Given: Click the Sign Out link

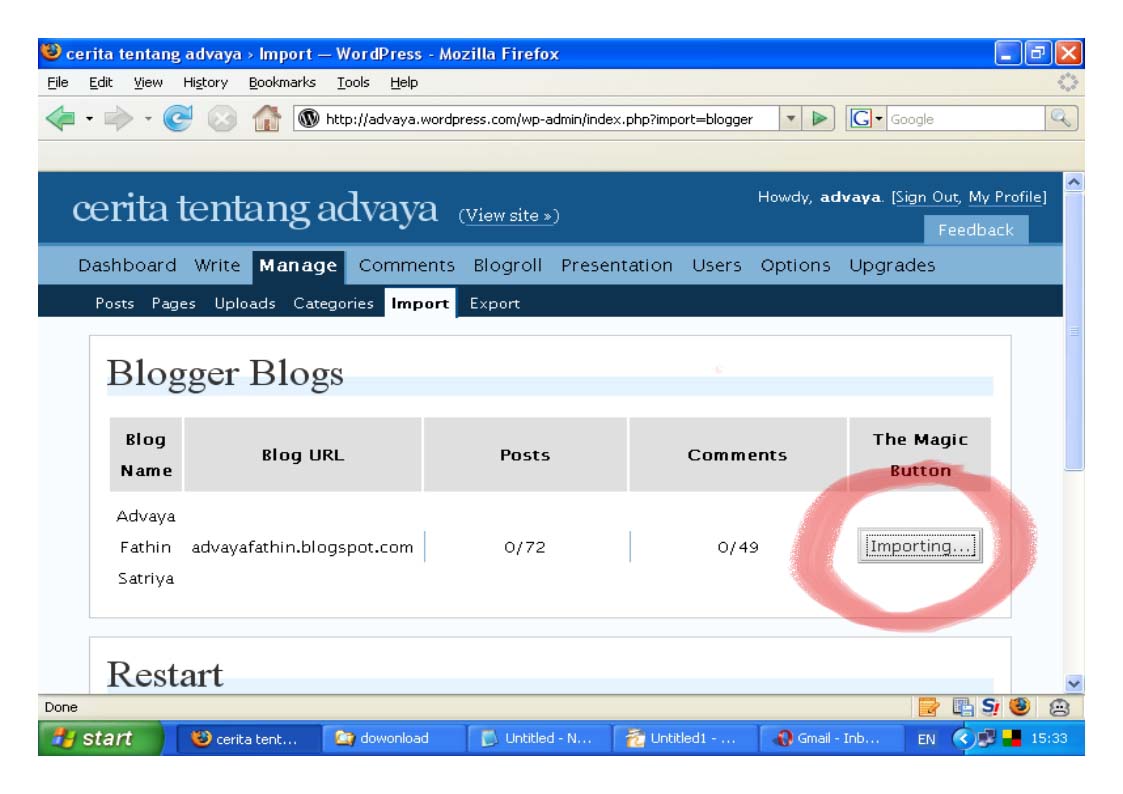Looking at the screenshot, I should point(927,197).
